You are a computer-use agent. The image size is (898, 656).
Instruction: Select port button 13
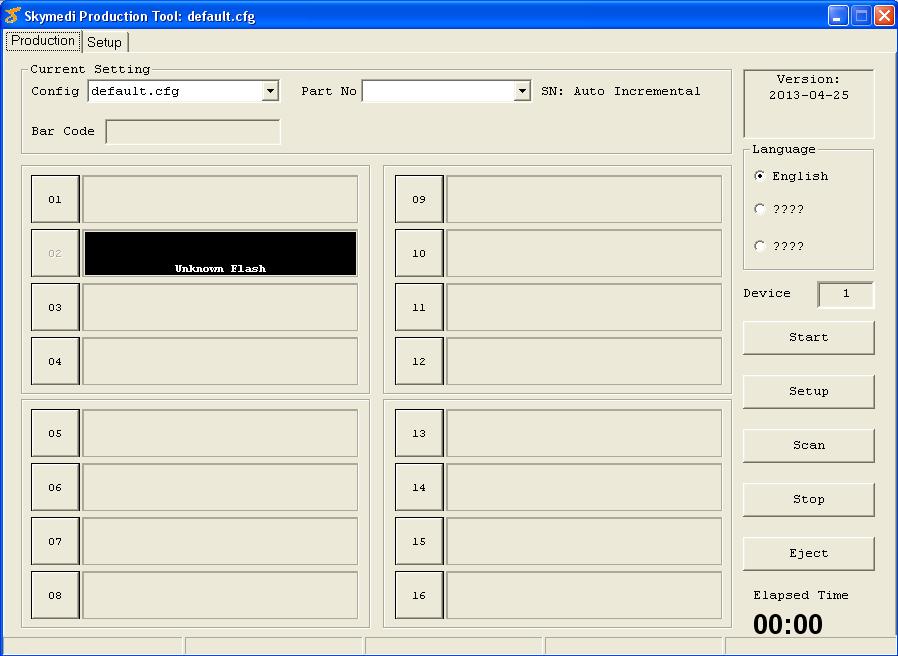point(419,433)
